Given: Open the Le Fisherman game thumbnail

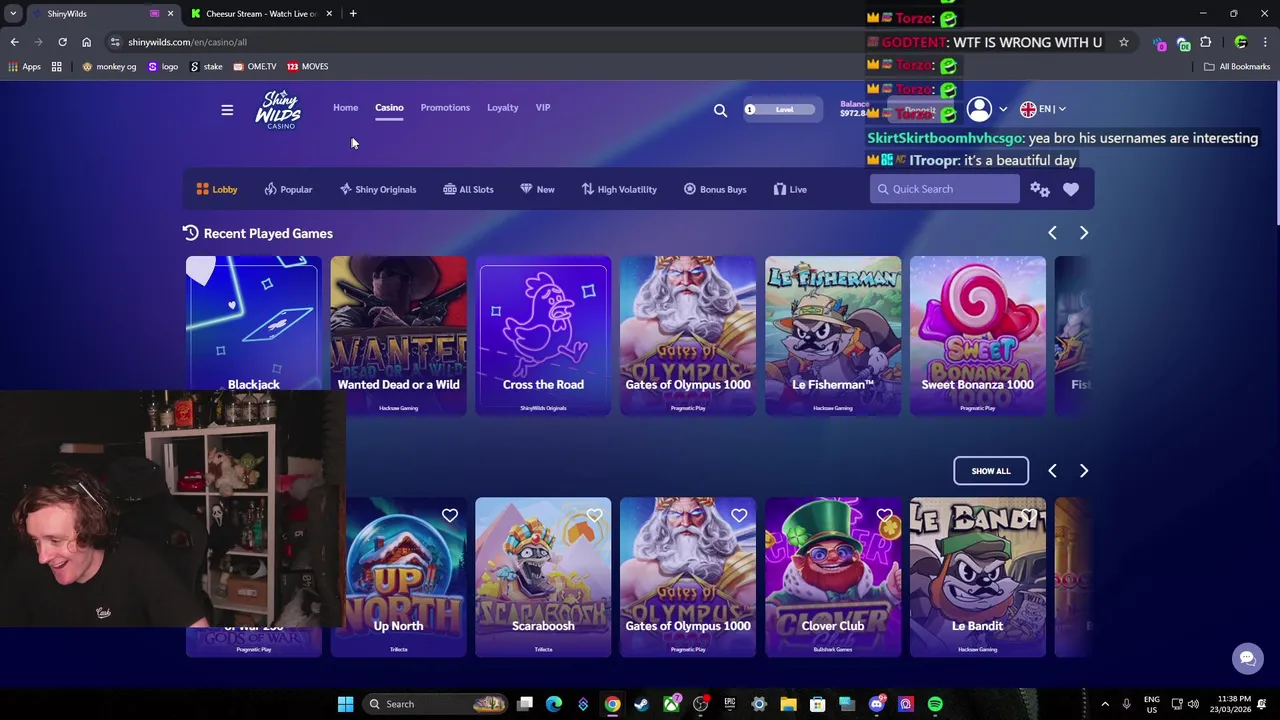Looking at the screenshot, I should [833, 335].
